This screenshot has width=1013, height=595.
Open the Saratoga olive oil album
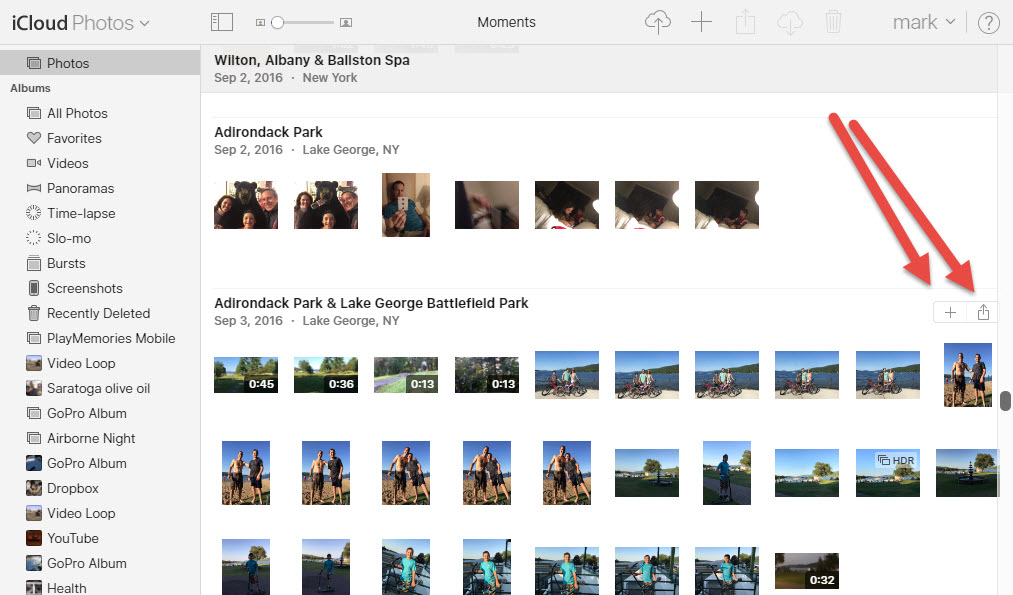point(100,388)
